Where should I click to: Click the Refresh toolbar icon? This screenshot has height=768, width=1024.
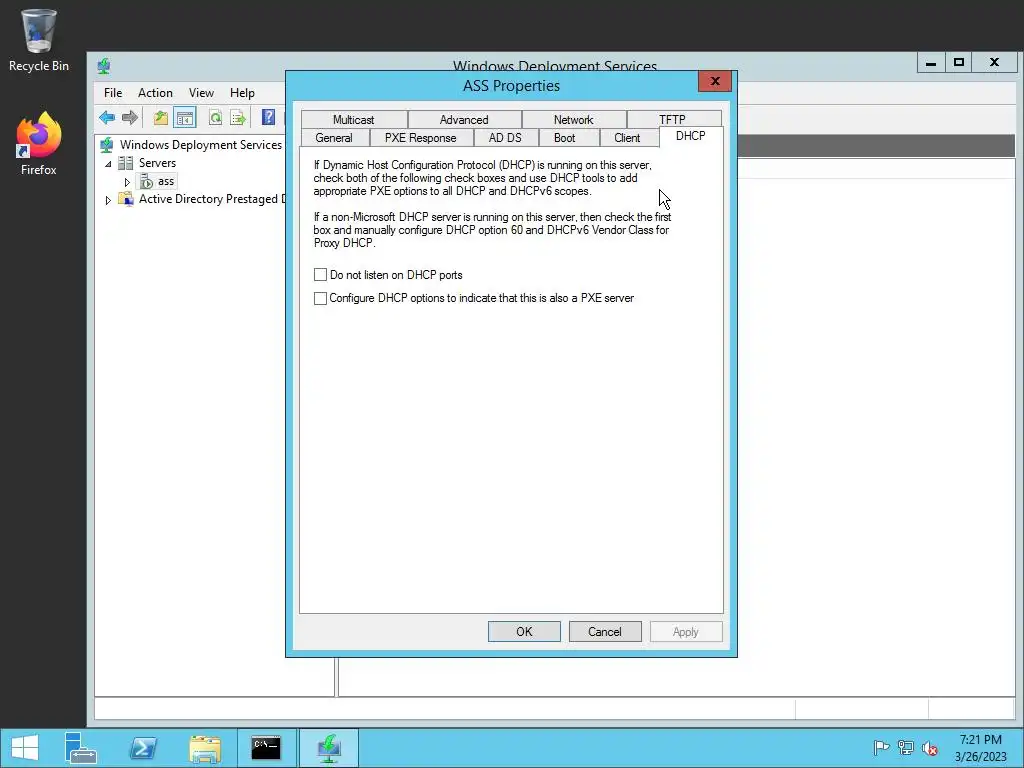click(x=215, y=118)
